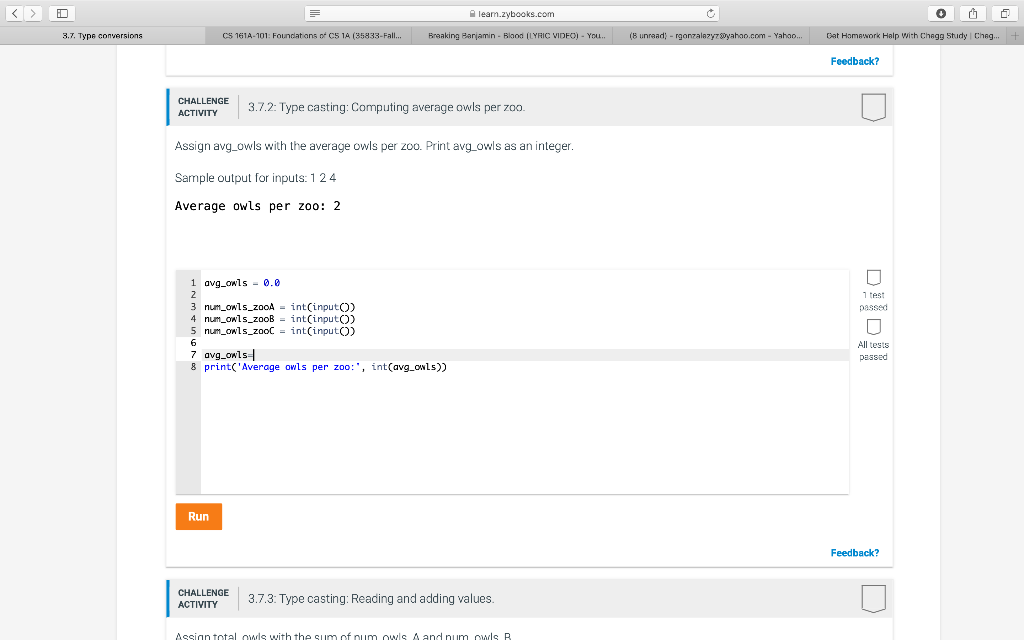Click the Share icon in Safari toolbar
1024x640 pixels.
pyautogui.click(x=971, y=14)
